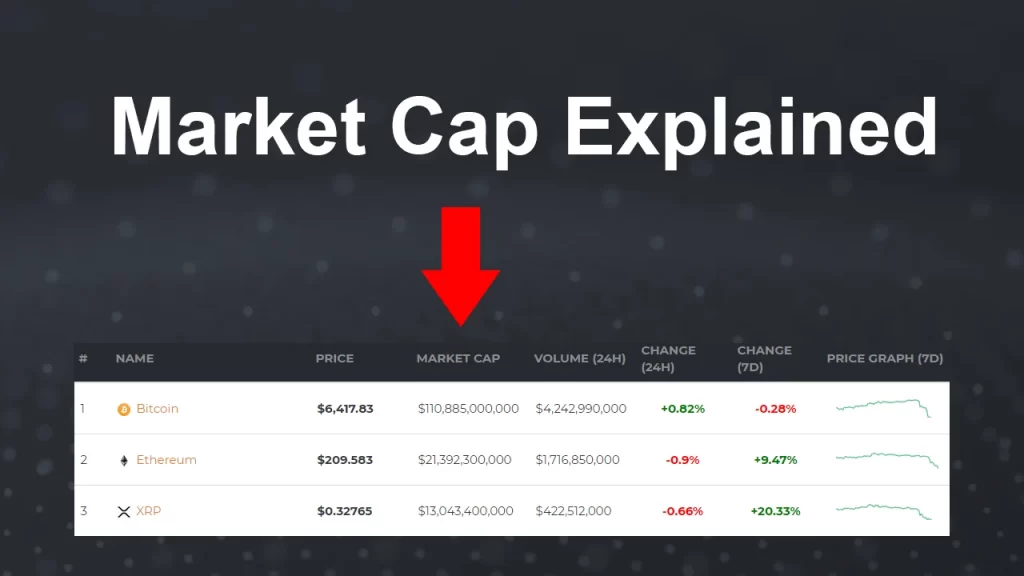The width and height of the screenshot is (1024, 576).
Task: Expand the PRICE GRAPH (7D) header
Action: tap(884, 358)
